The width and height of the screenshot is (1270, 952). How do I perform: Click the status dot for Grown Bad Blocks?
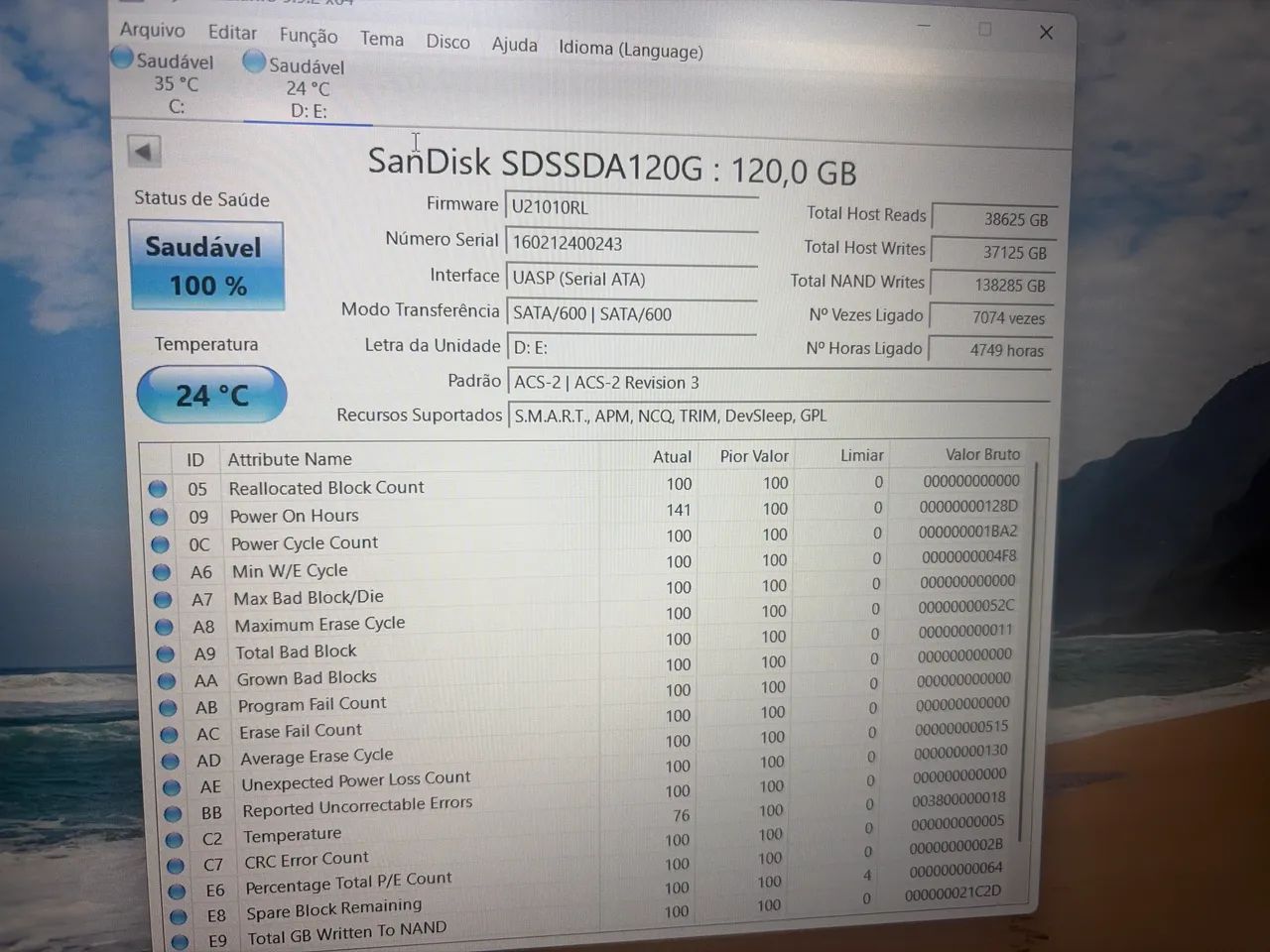(x=167, y=681)
